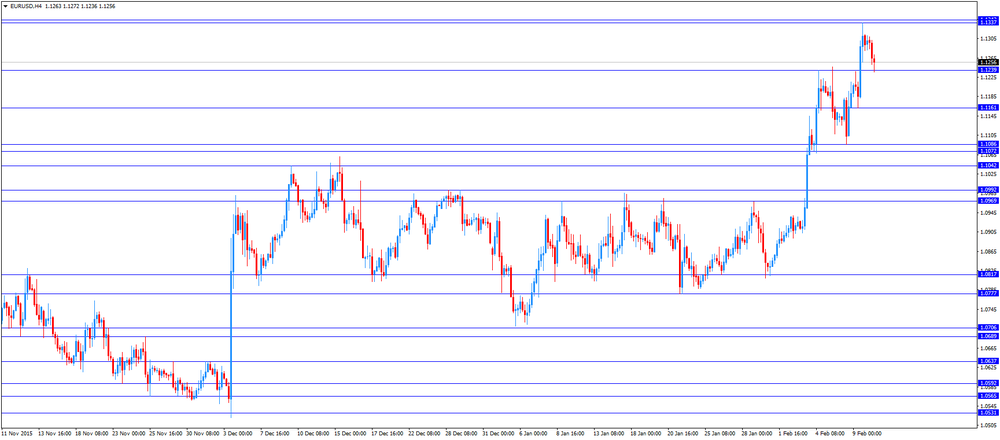1000x440 pixels.
Task: Click the 1.0689 level price label
Action: (x=988, y=336)
